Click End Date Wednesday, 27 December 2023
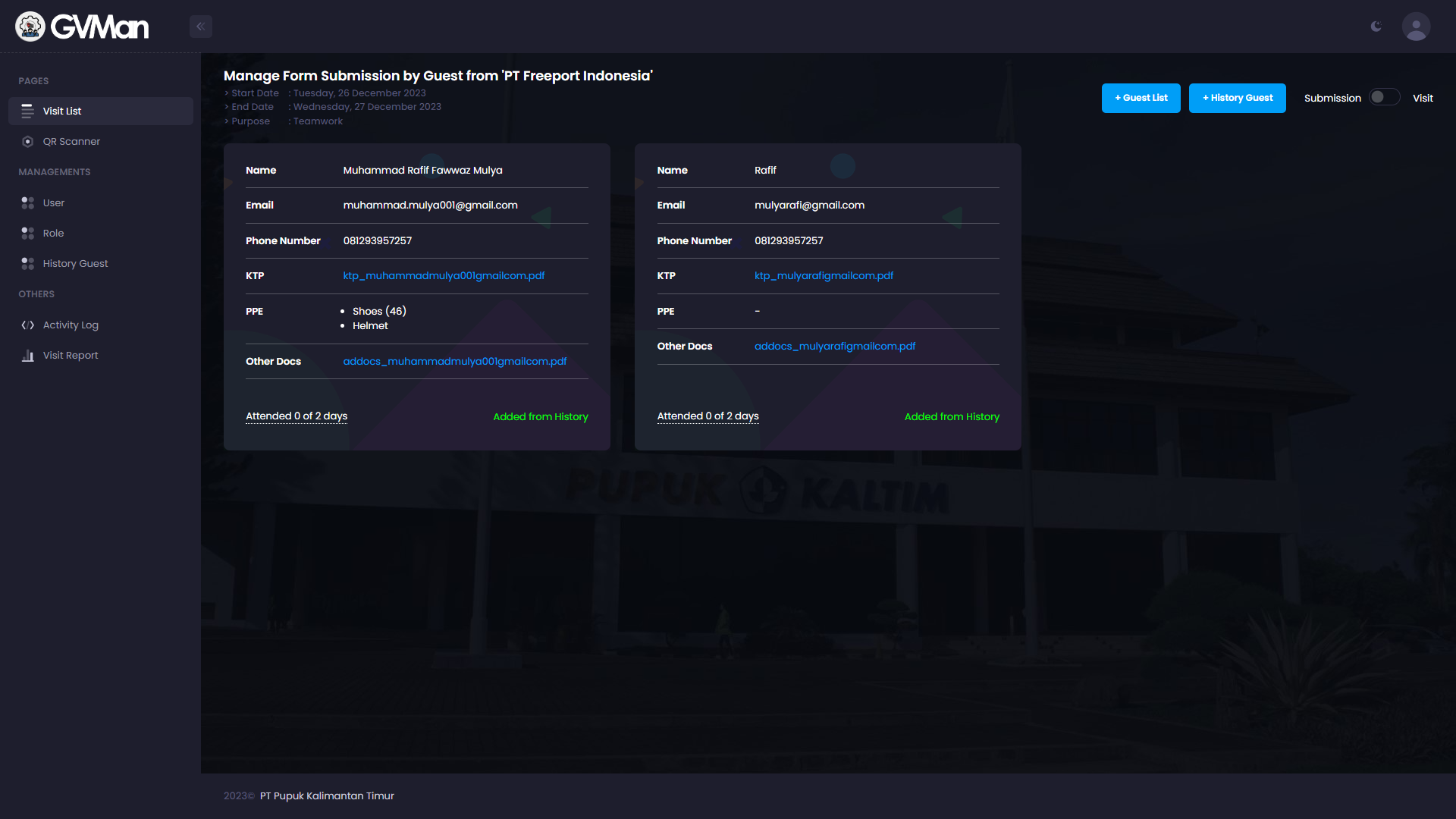Viewport: 1456px width, 819px height. tap(332, 107)
